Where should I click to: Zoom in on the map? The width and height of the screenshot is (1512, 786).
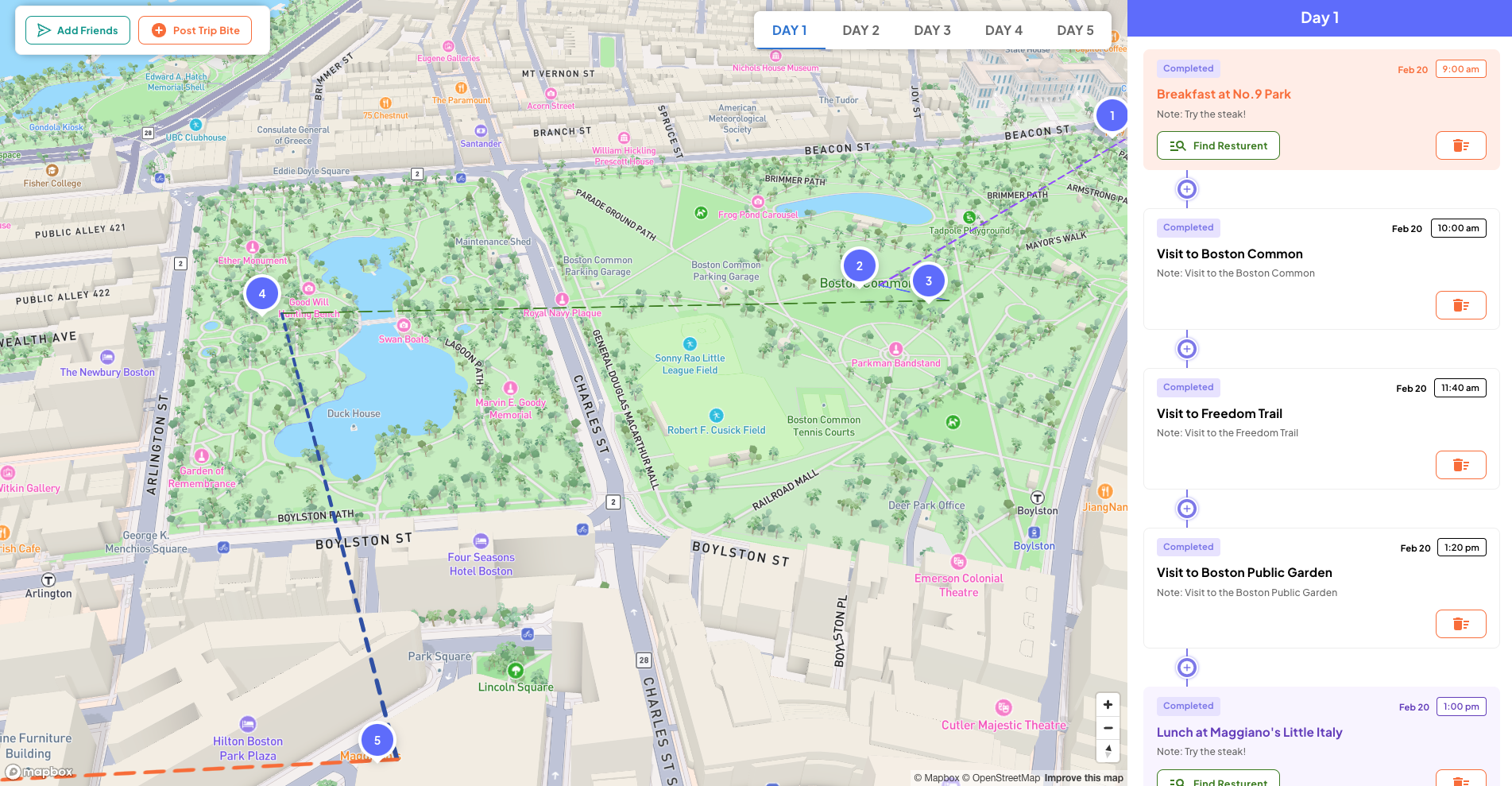tap(1108, 705)
